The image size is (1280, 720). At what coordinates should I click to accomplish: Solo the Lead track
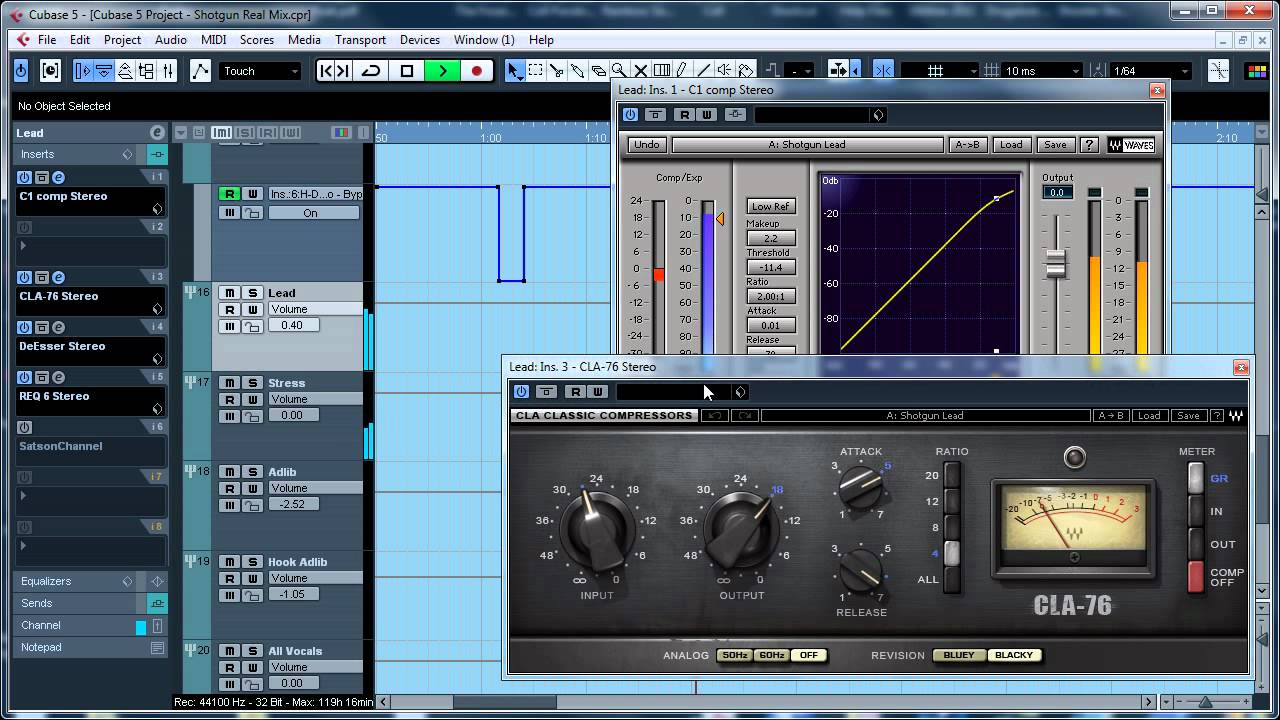(x=253, y=293)
